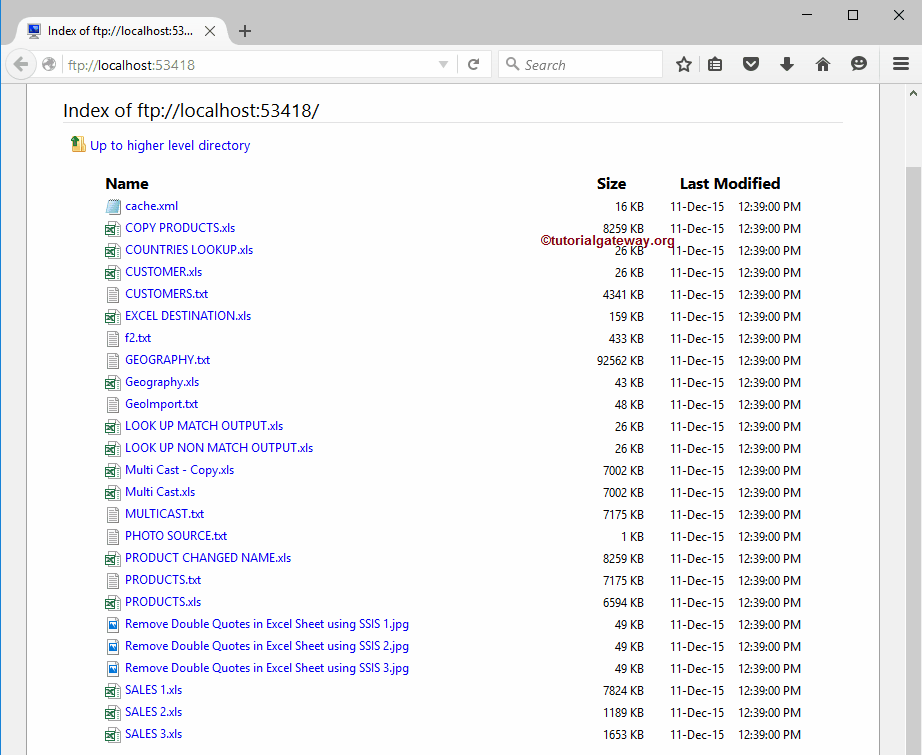This screenshot has height=755, width=922.
Task: Expand the URL history dropdown arrow
Action: (x=443, y=65)
